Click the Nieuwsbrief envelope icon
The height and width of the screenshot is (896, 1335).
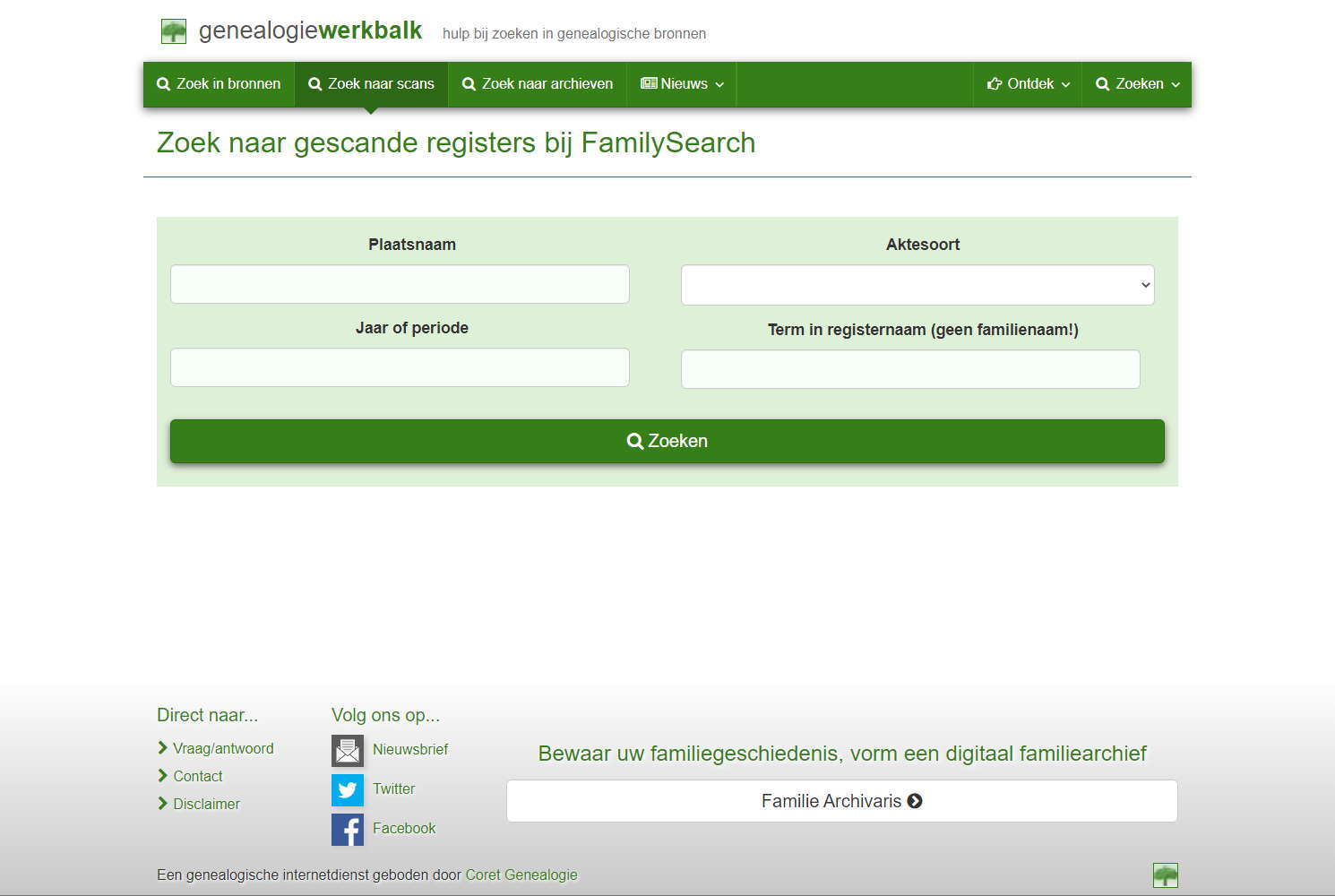coord(348,751)
